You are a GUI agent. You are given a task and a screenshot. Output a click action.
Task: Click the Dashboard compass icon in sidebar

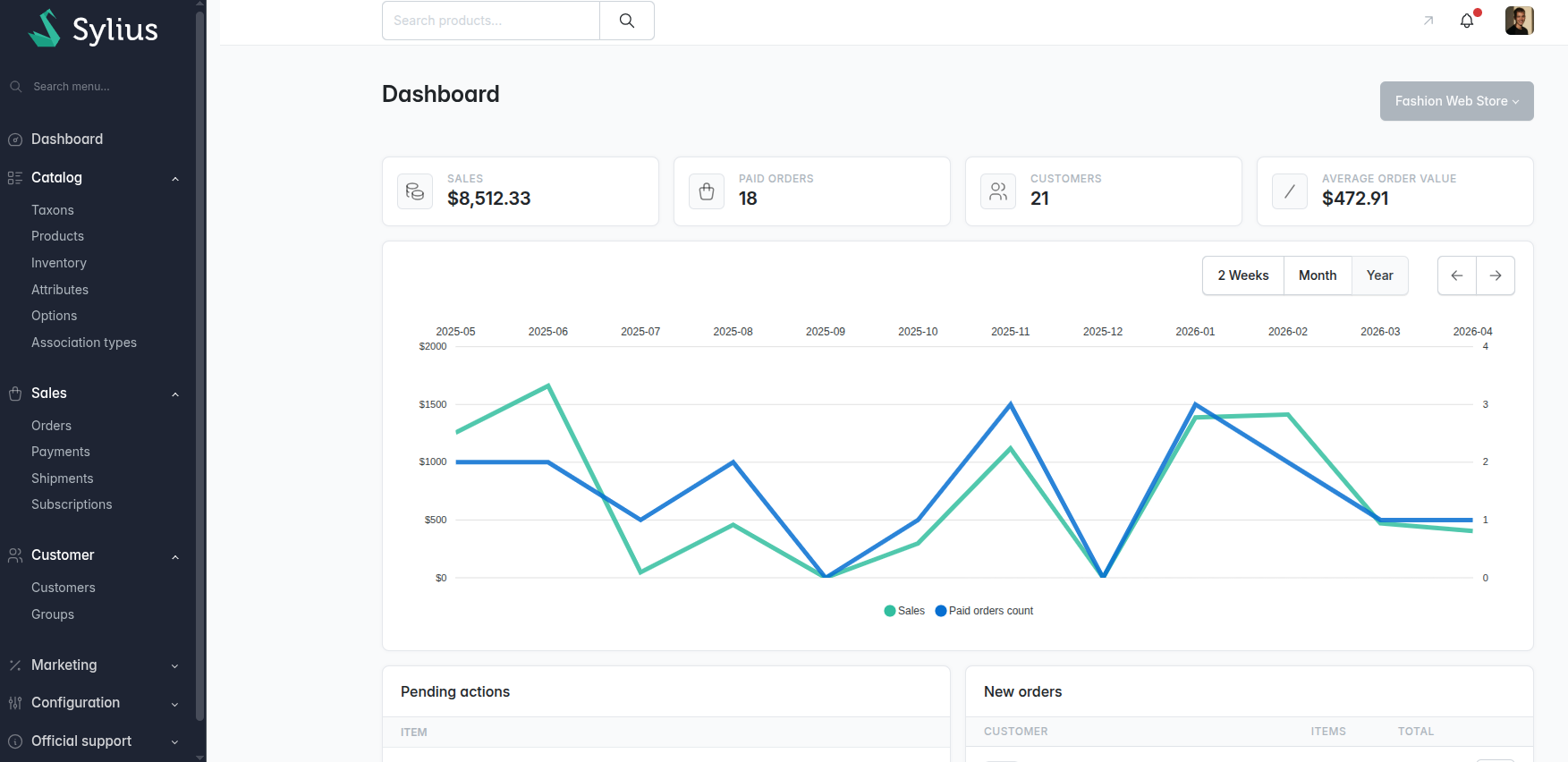[x=15, y=140]
